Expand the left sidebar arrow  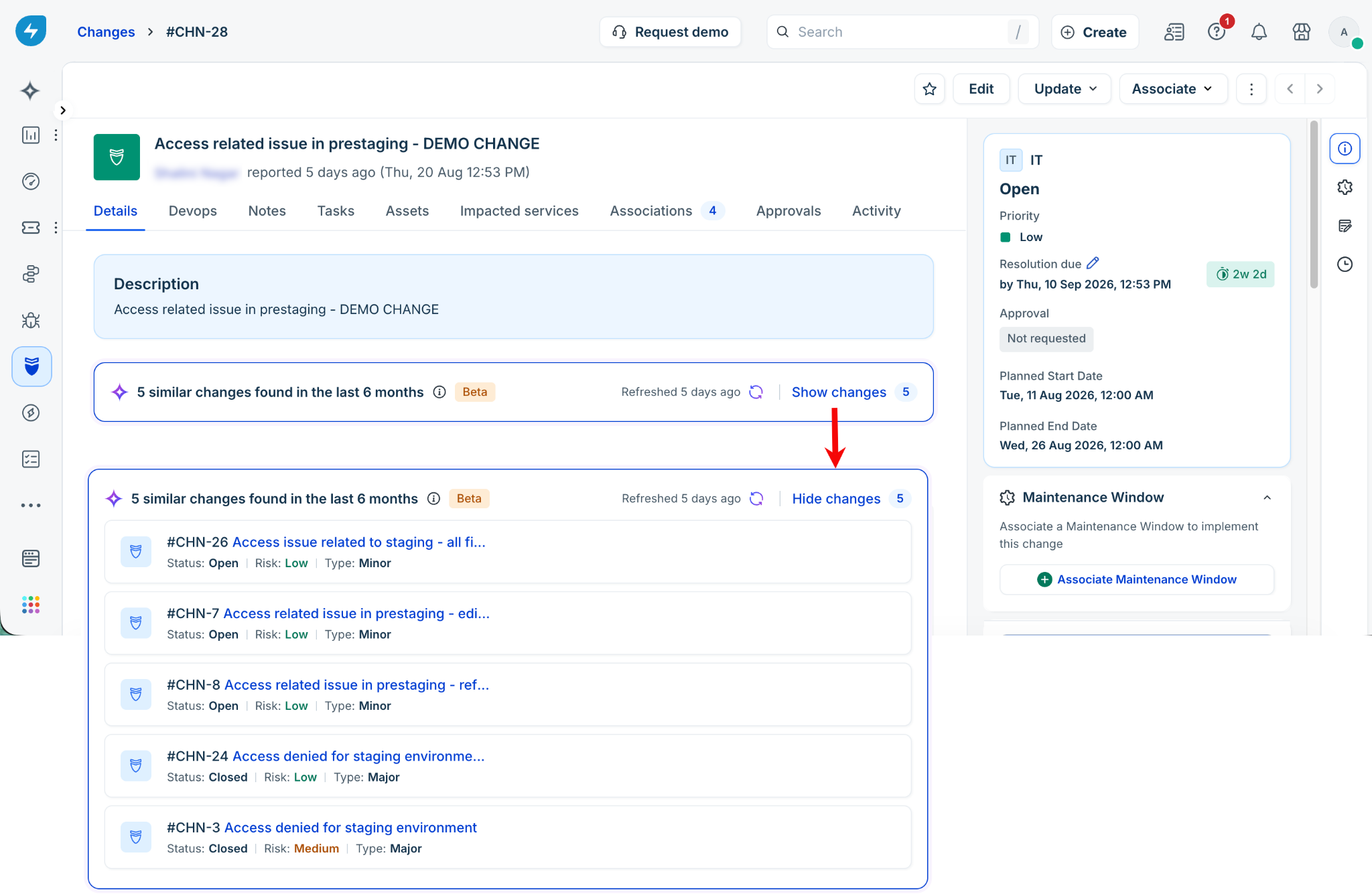(x=62, y=110)
